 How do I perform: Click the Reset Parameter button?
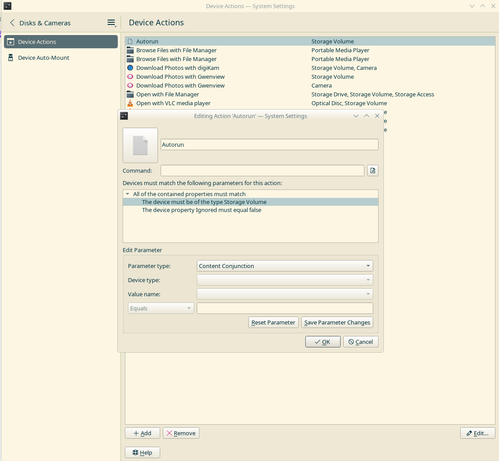(273, 322)
